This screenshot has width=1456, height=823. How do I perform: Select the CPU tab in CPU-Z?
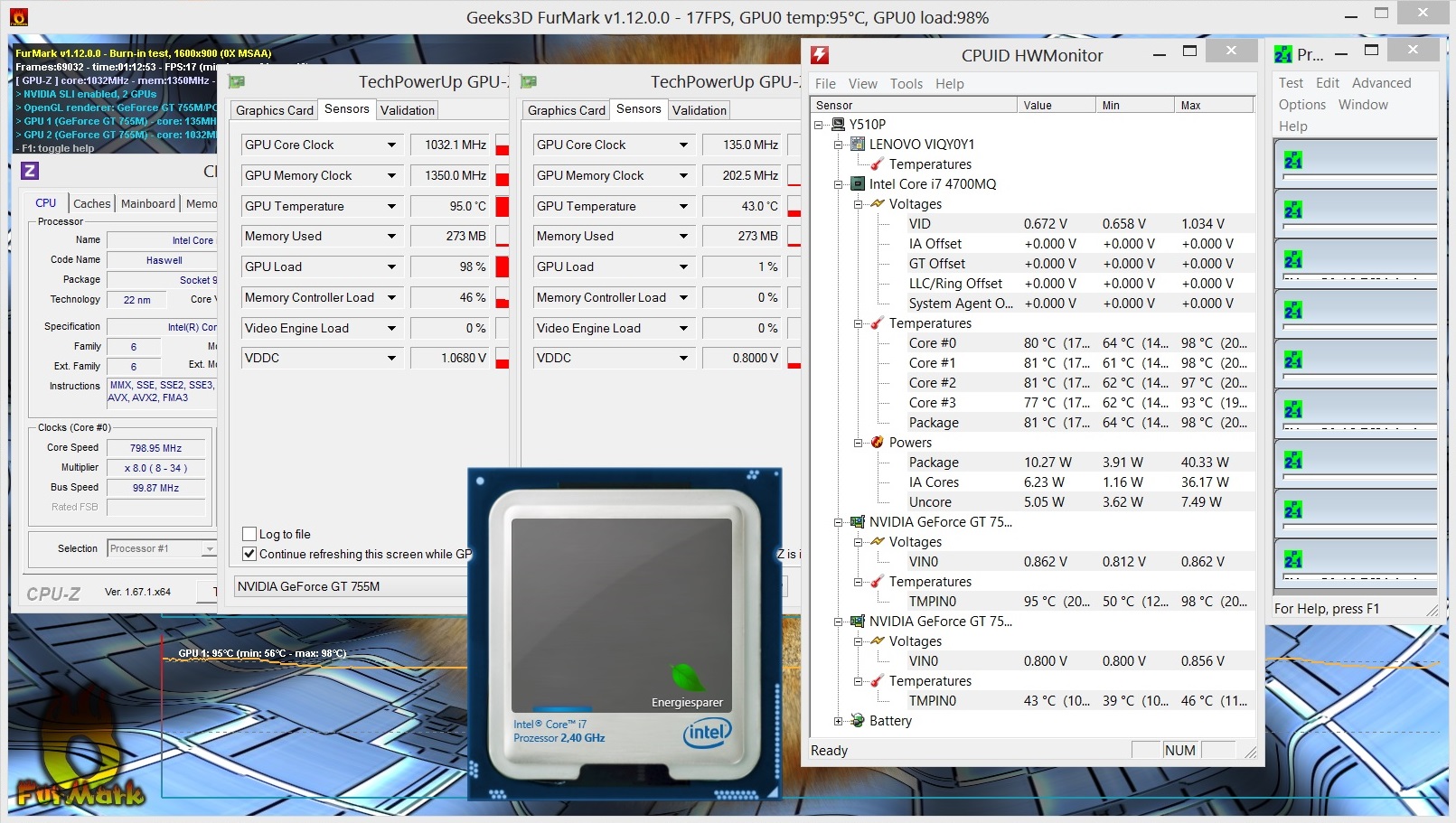pyautogui.click(x=46, y=203)
